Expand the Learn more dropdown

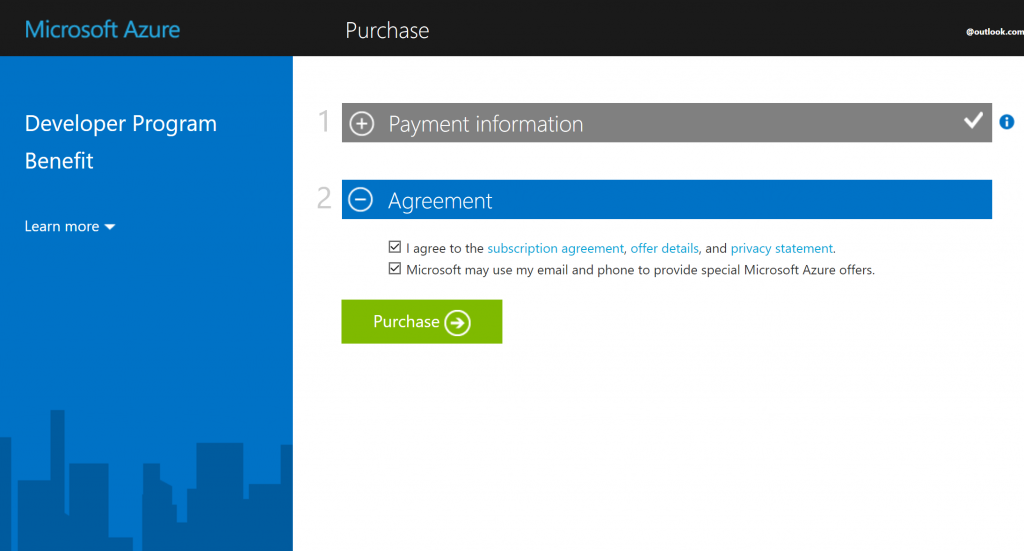(70, 227)
